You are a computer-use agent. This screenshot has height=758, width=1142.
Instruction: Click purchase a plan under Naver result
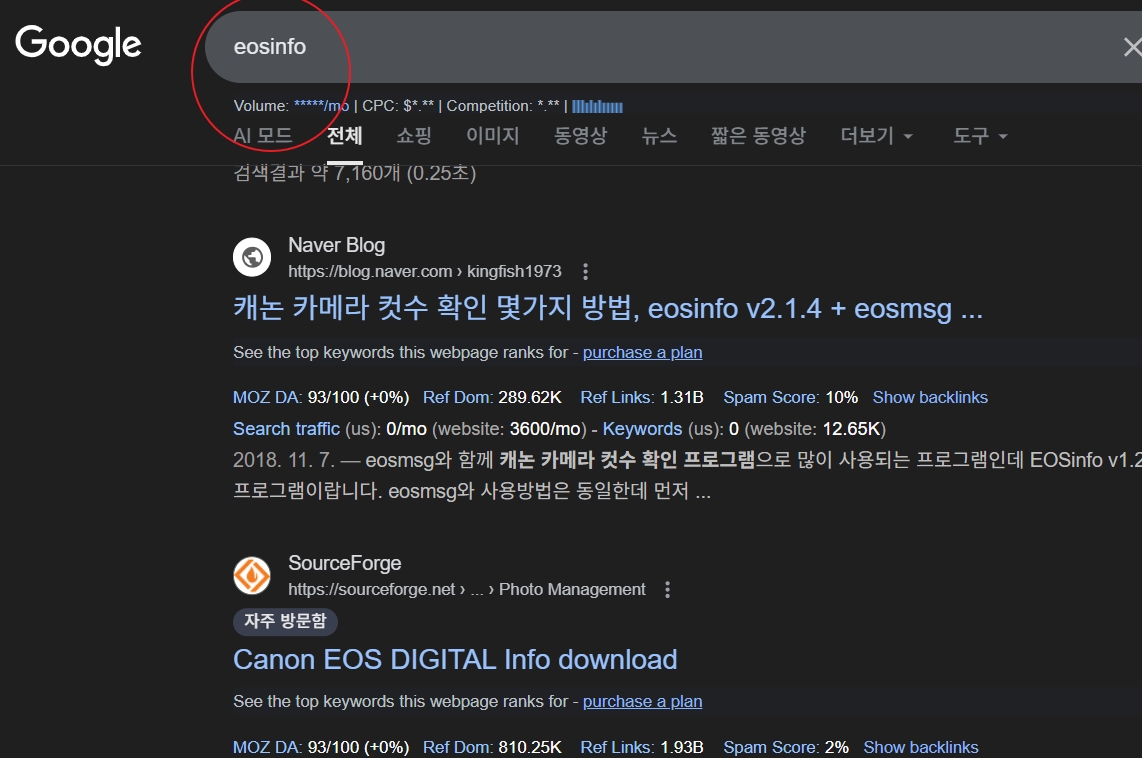(x=642, y=352)
